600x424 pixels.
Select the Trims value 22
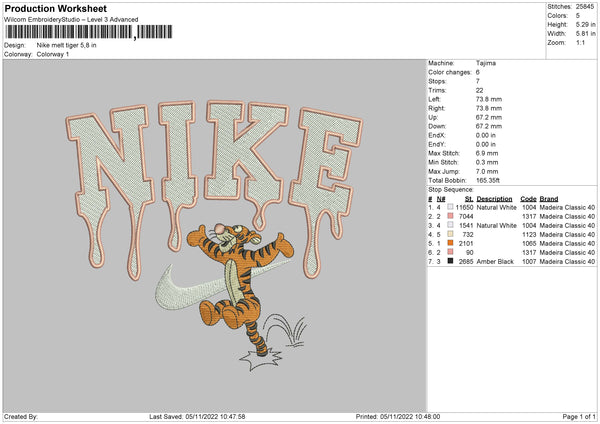coord(479,90)
